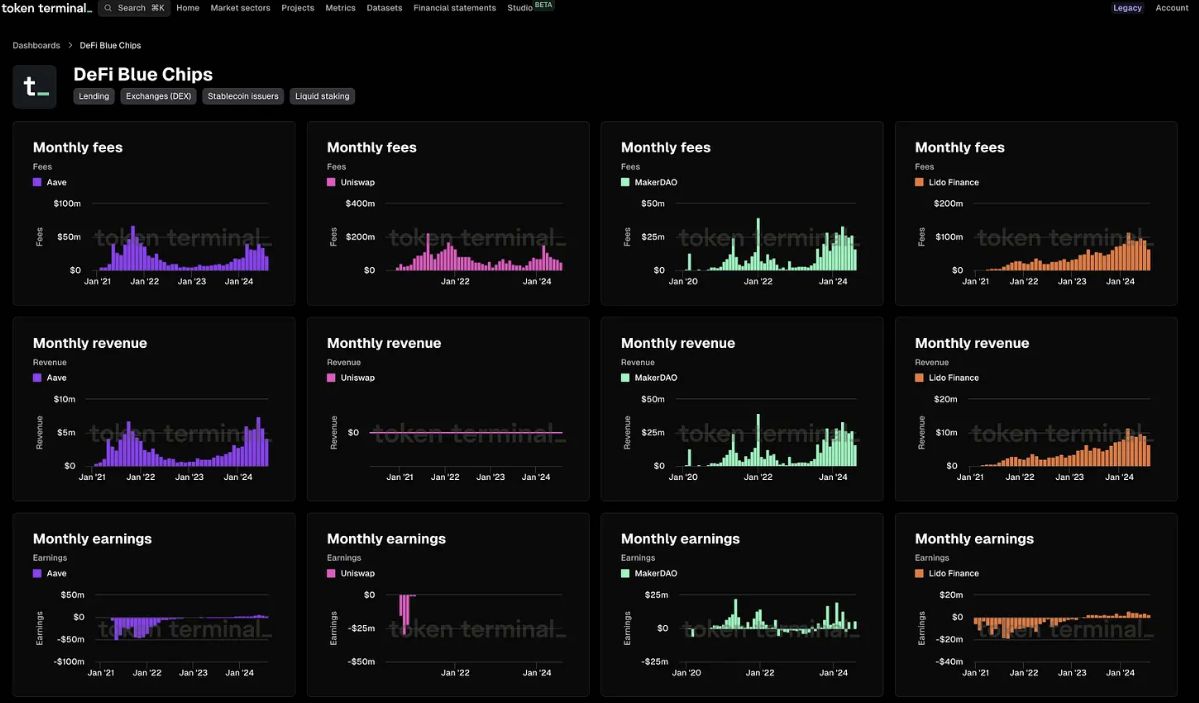Click the Legacy button
The height and width of the screenshot is (703, 1199).
click(1127, 8)
